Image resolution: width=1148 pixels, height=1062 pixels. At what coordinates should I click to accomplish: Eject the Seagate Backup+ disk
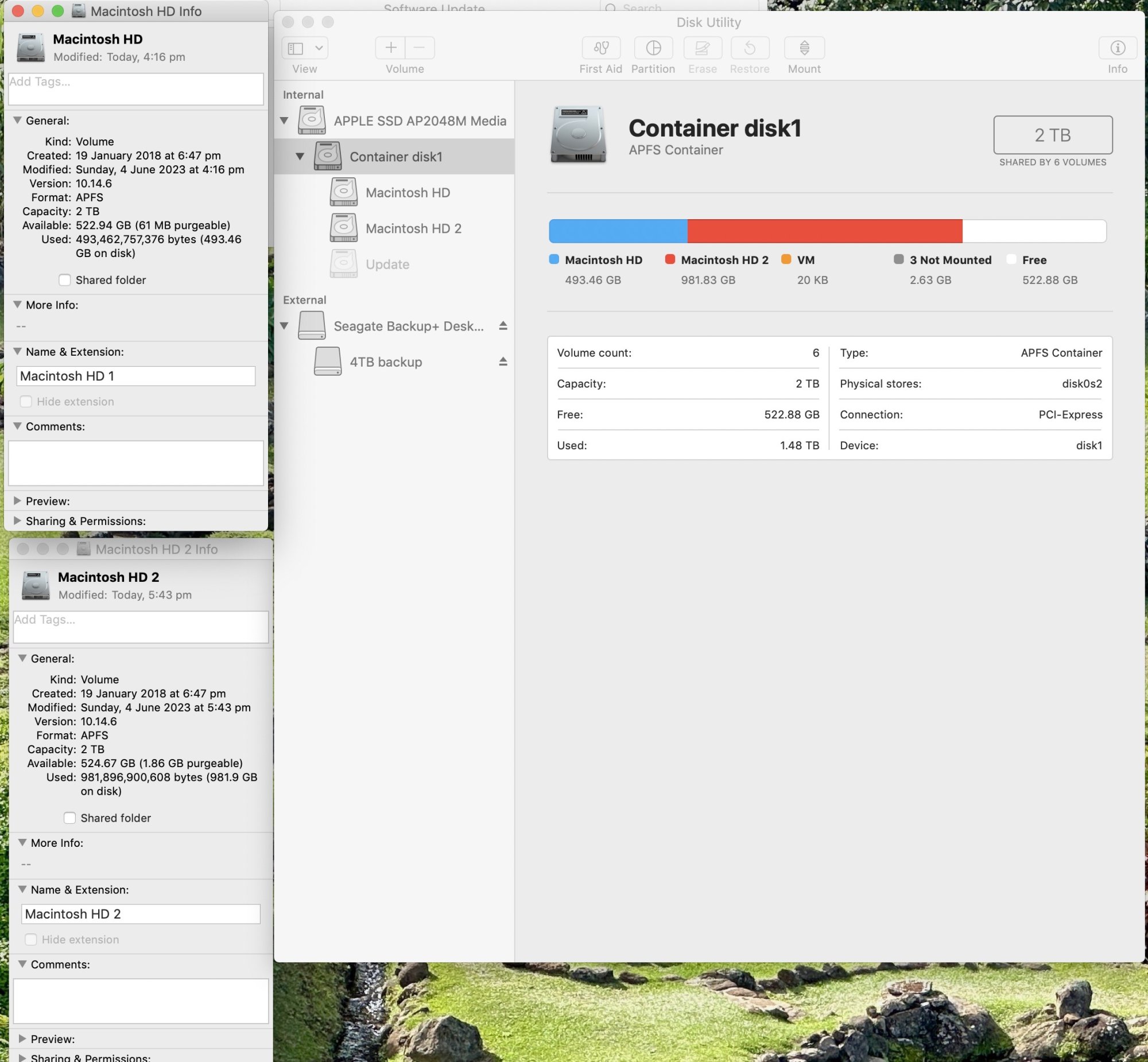tap(503, 326)
